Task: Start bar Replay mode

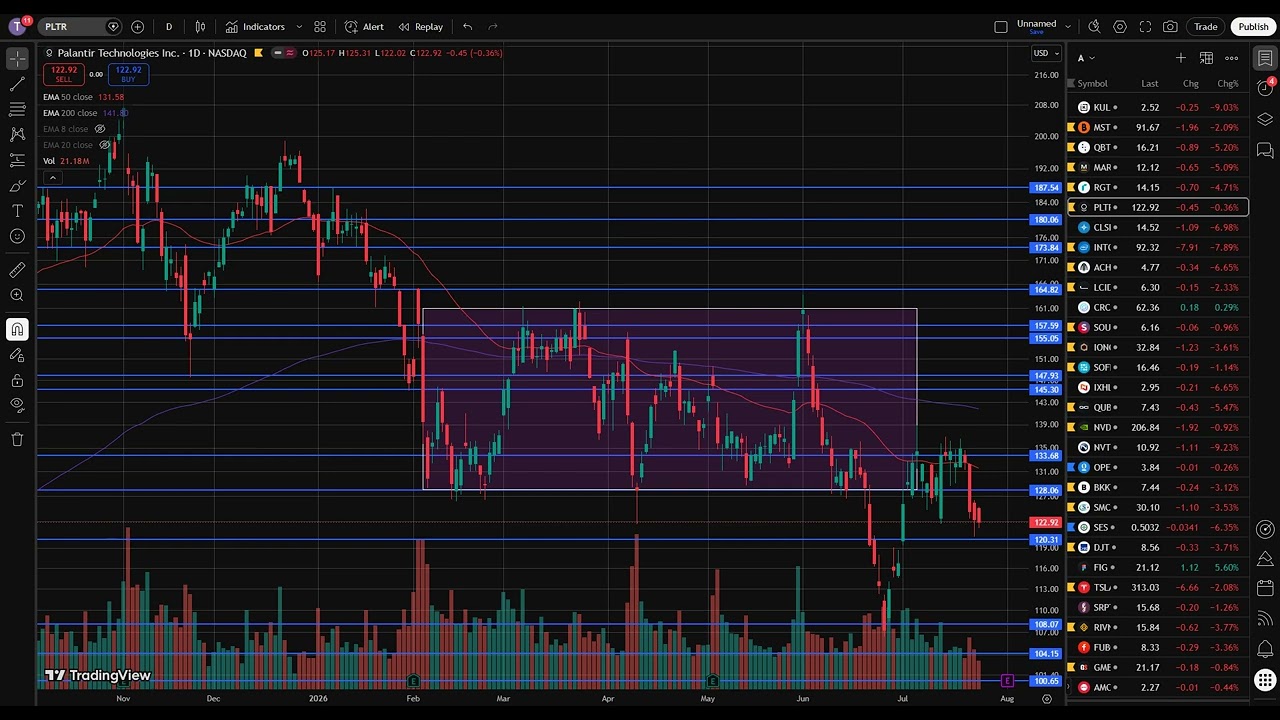Action: click(420, 27)
